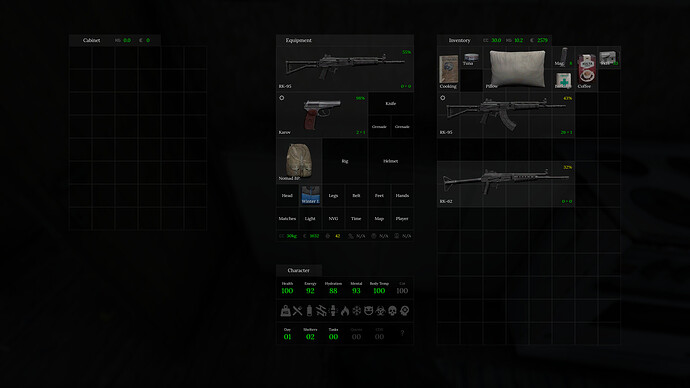The image size is (690, 388).
Task: Click the empty Helmet slot
Action: click(390, 161)
